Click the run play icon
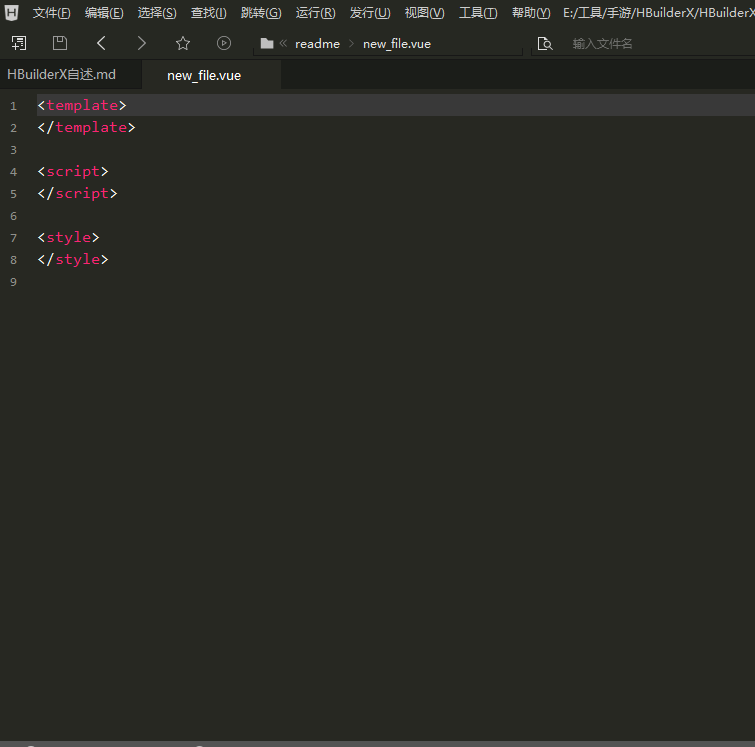 (x=224, y=43)
